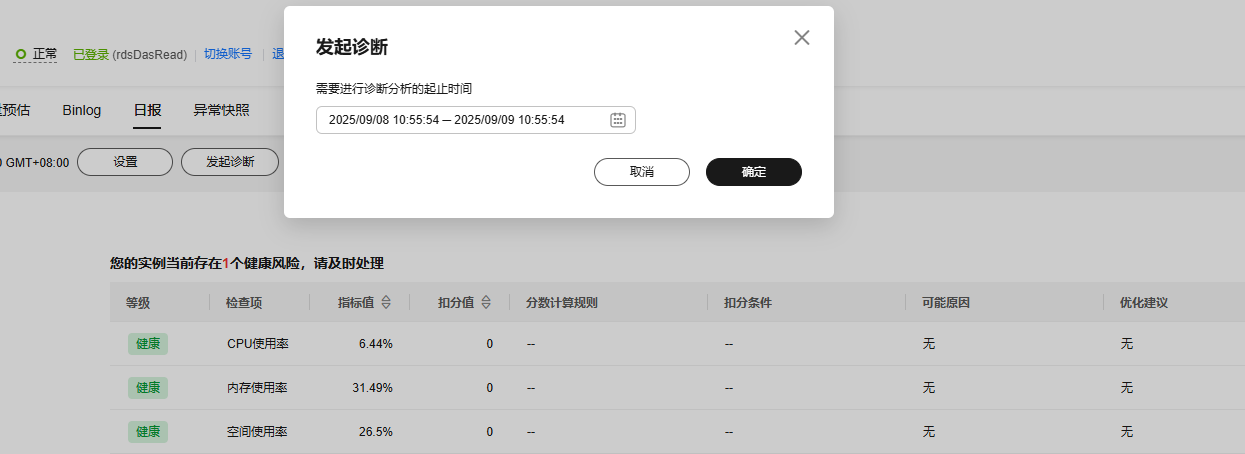Viewport: 1245px width, 454px height.
Task: Click the 设置 button
Action: tap(125, 162)
